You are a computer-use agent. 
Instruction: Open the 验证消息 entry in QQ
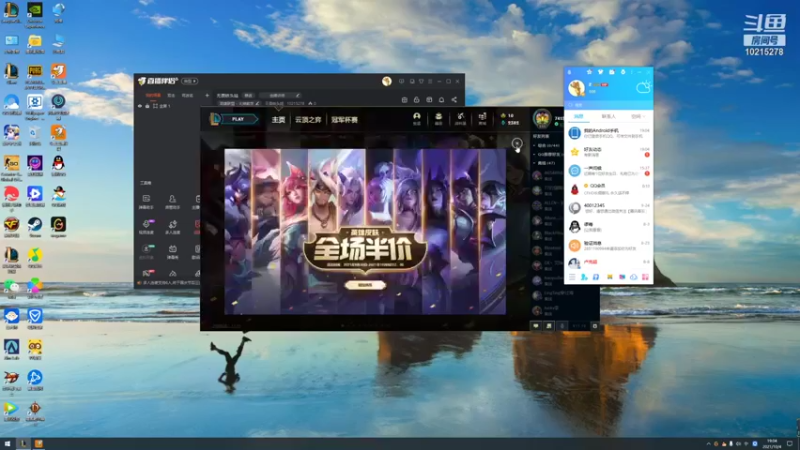608,245
